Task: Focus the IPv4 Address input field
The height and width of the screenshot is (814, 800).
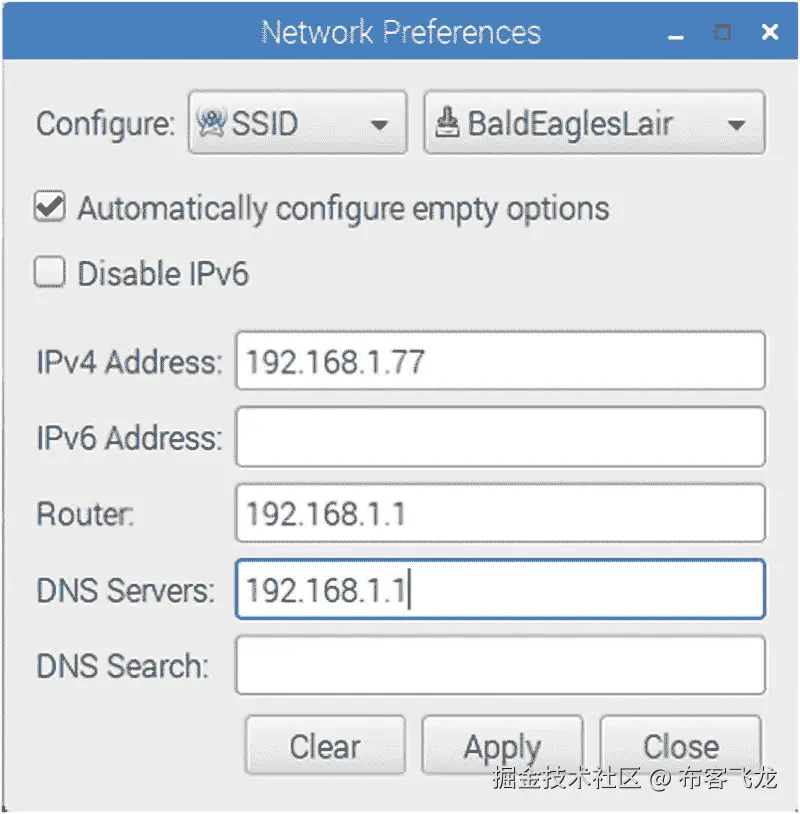Action: coord(500,361)
